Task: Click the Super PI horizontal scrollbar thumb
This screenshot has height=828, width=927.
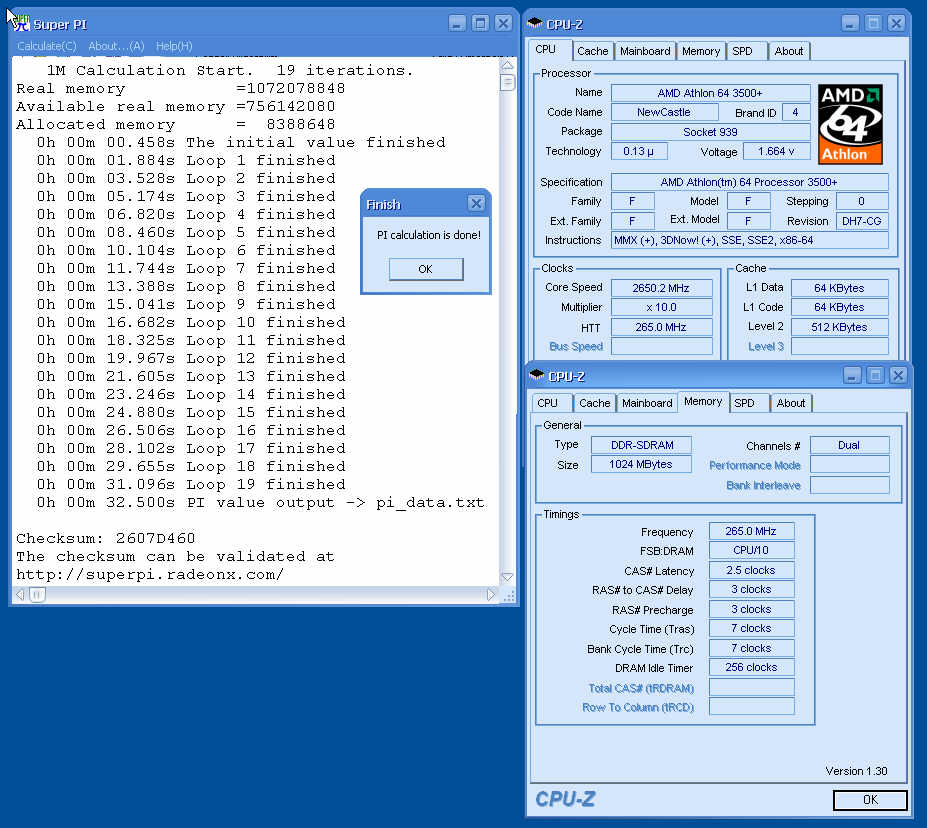Action: [37, 595]
